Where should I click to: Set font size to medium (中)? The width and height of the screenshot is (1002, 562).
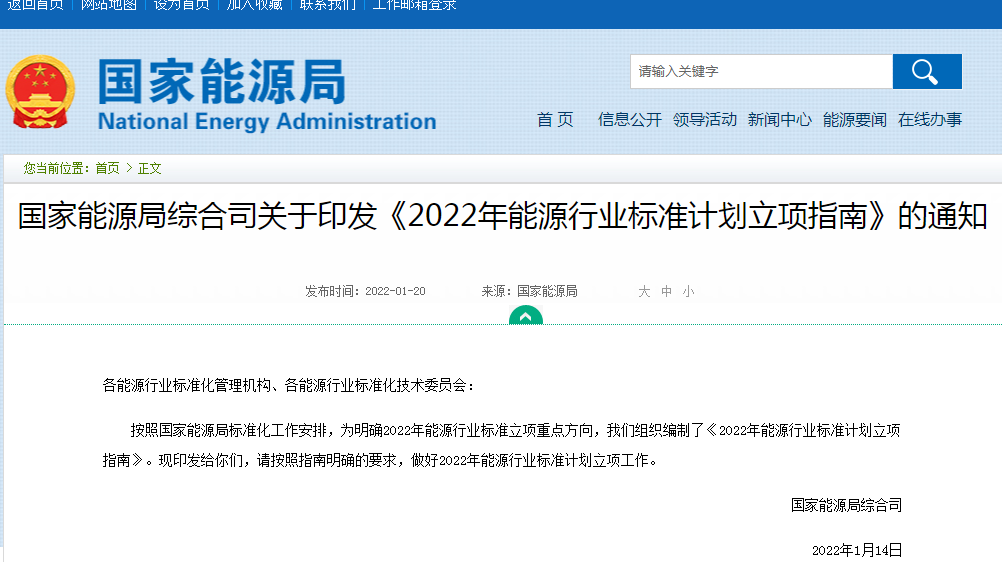pyautogui.click(x=667, y=292)
